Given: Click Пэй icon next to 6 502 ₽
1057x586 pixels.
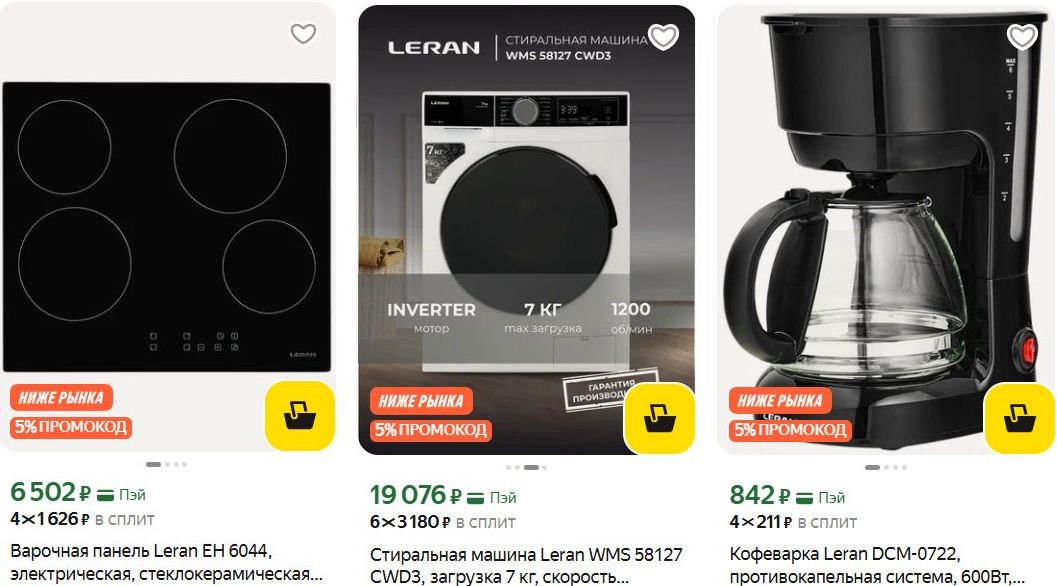Looking at the screenshot, I should 105,495.
